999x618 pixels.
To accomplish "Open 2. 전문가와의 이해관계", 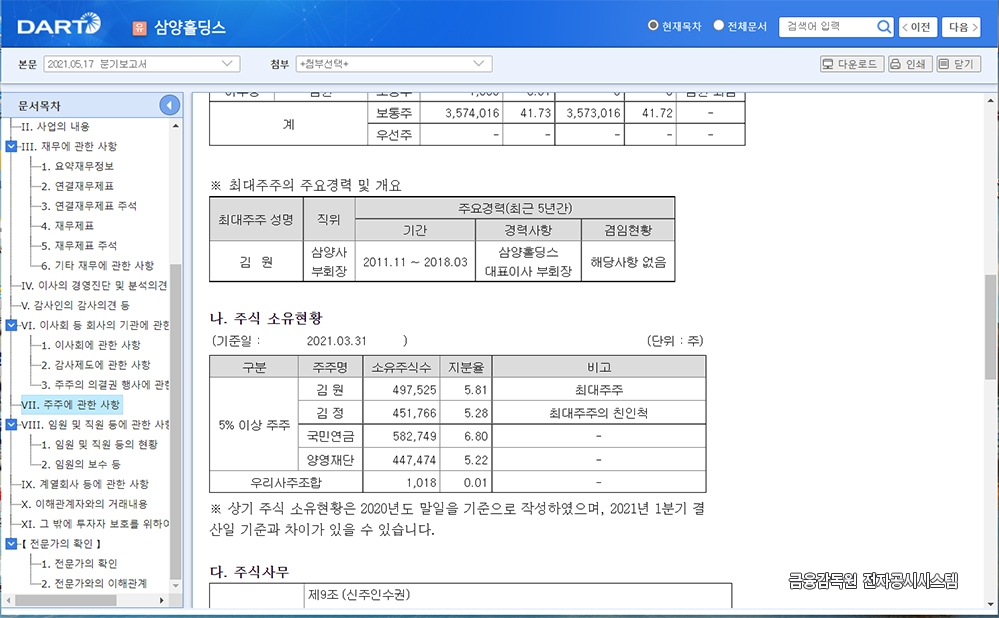I will 94,583.
